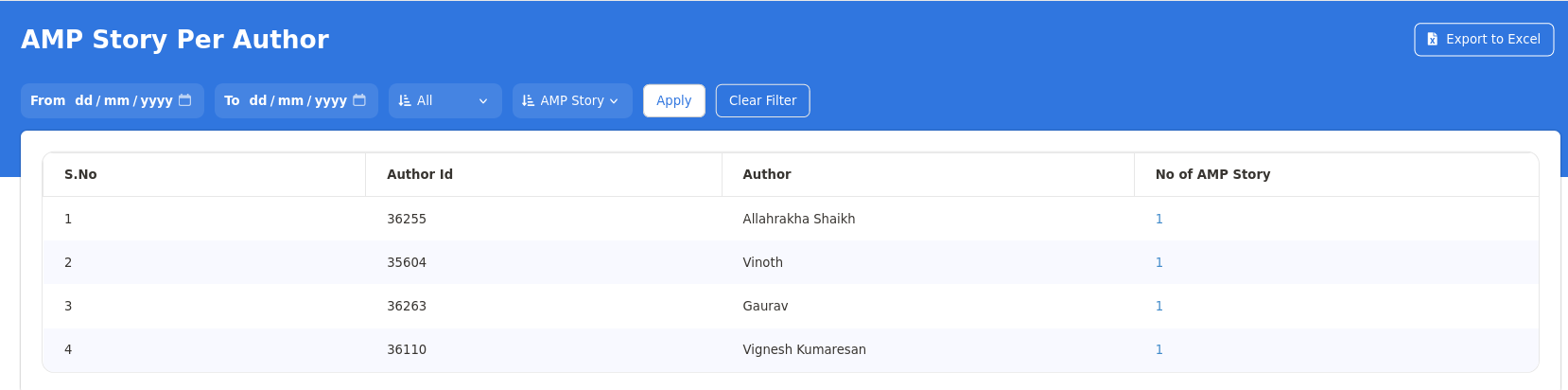Open AMP story count link for Vinoth
The image size is (1568, 390).
1159,262
